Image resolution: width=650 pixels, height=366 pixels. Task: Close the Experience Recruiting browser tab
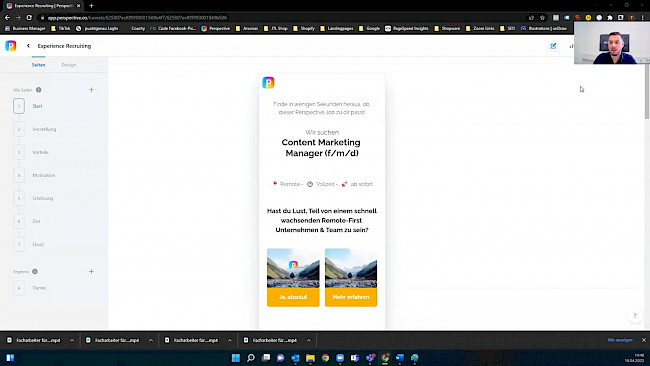click(78, 6)
